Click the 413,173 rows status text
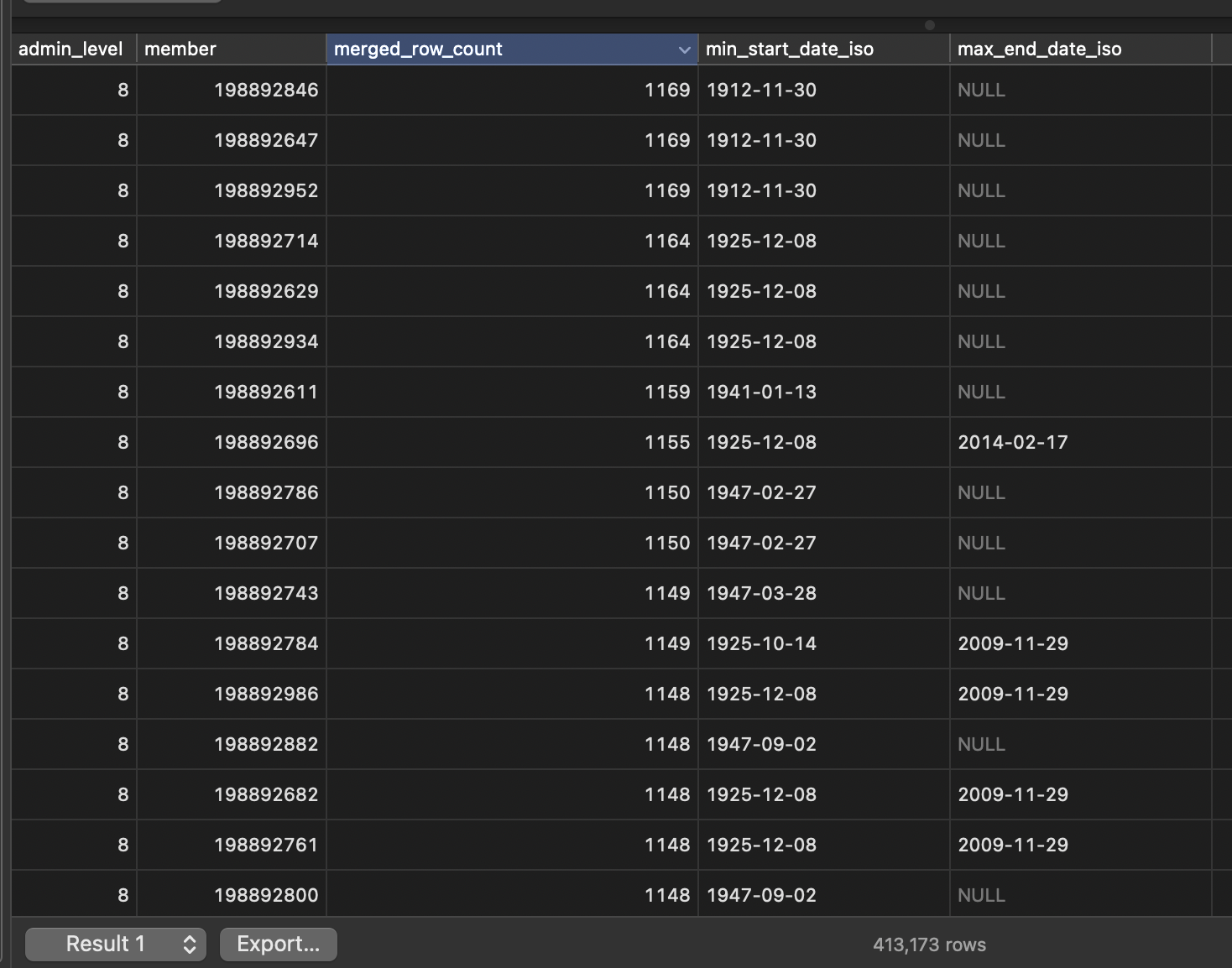This screenshot has width=1232, height=968. pyautogui.click(x=930, y=945)
